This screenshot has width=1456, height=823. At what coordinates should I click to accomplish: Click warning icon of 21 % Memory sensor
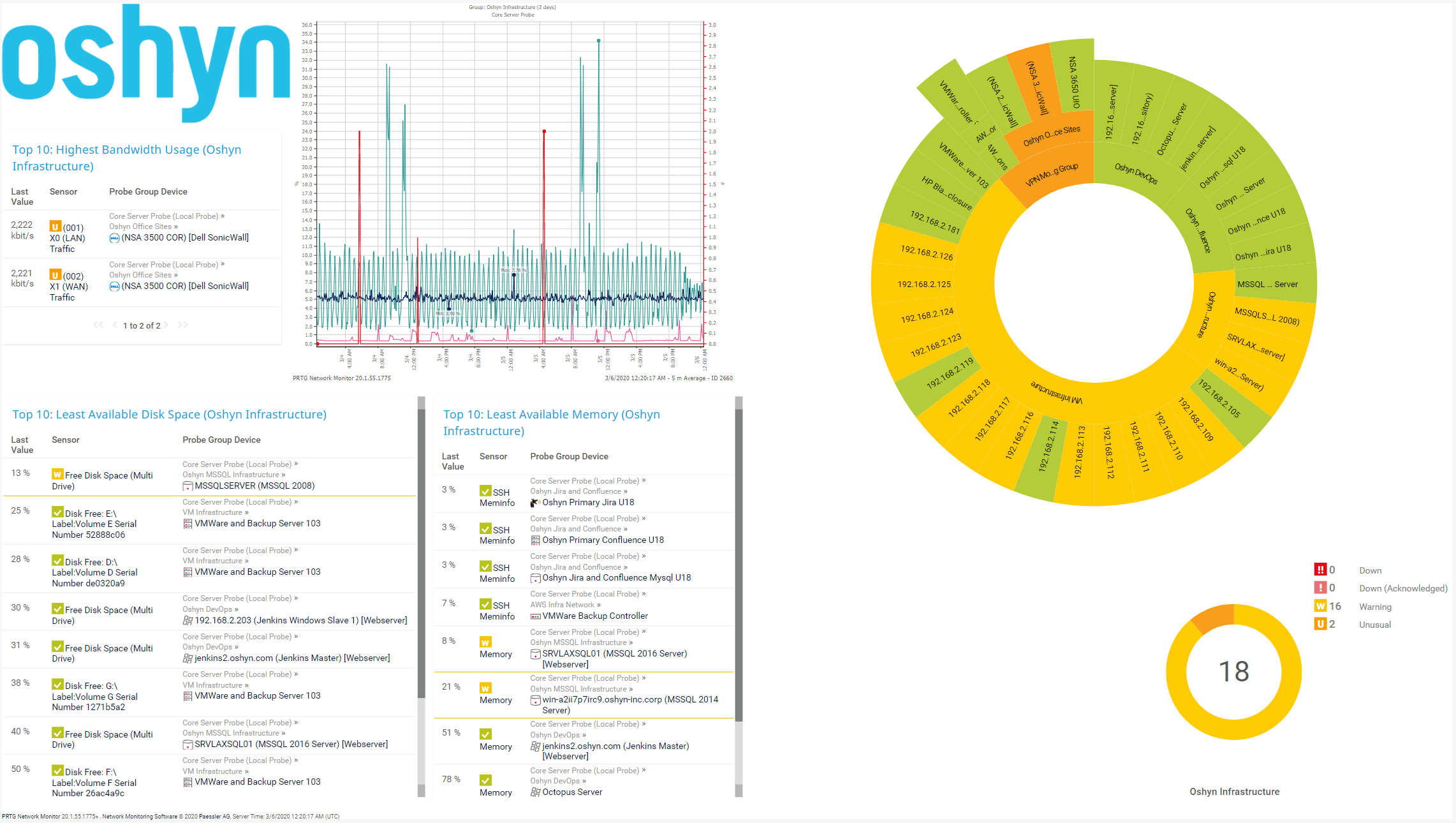pyautogui.click(x=485, y=688)
